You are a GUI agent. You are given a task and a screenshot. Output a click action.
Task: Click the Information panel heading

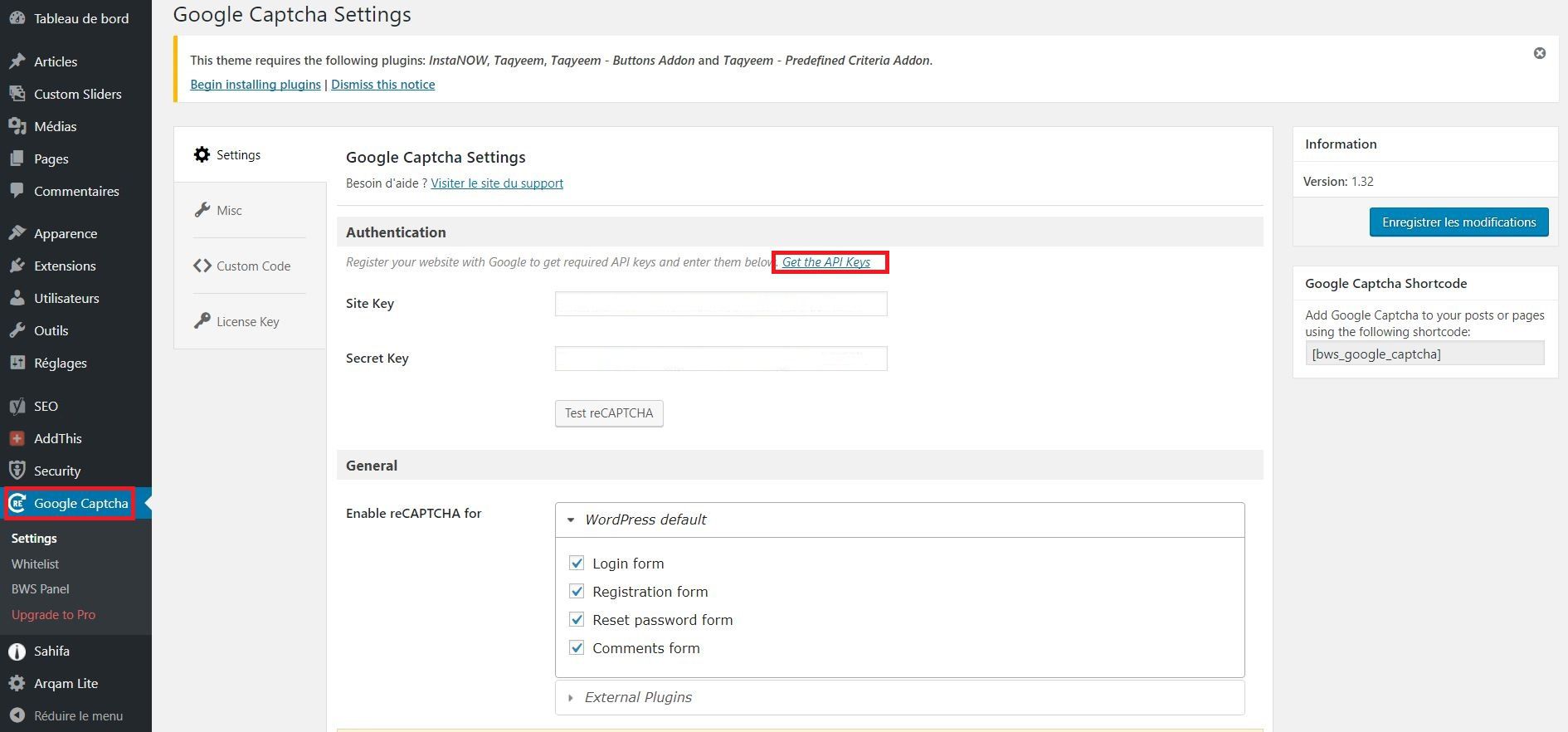click(1341, 144)
